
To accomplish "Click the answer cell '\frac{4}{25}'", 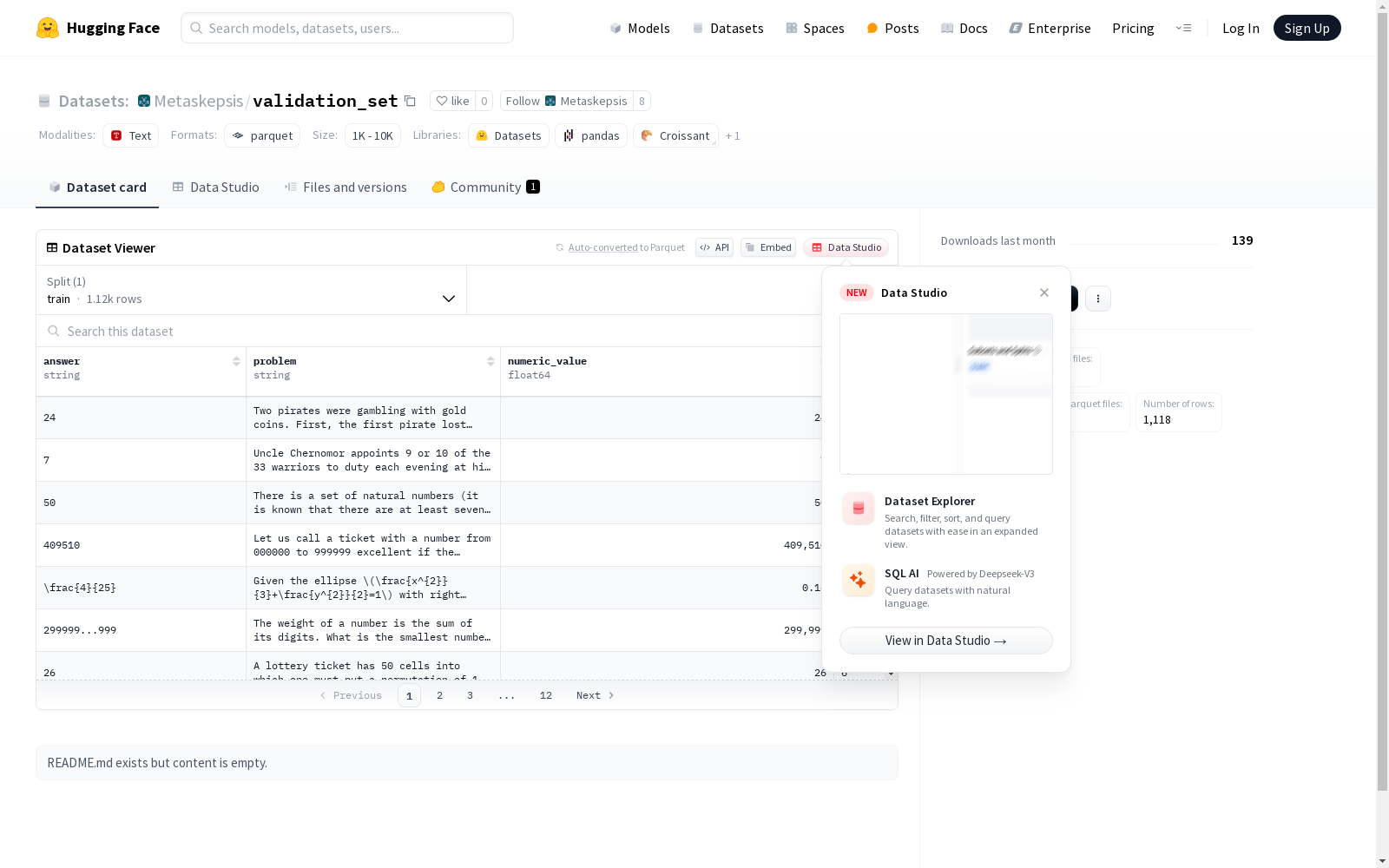I will (x=142, y=588).
